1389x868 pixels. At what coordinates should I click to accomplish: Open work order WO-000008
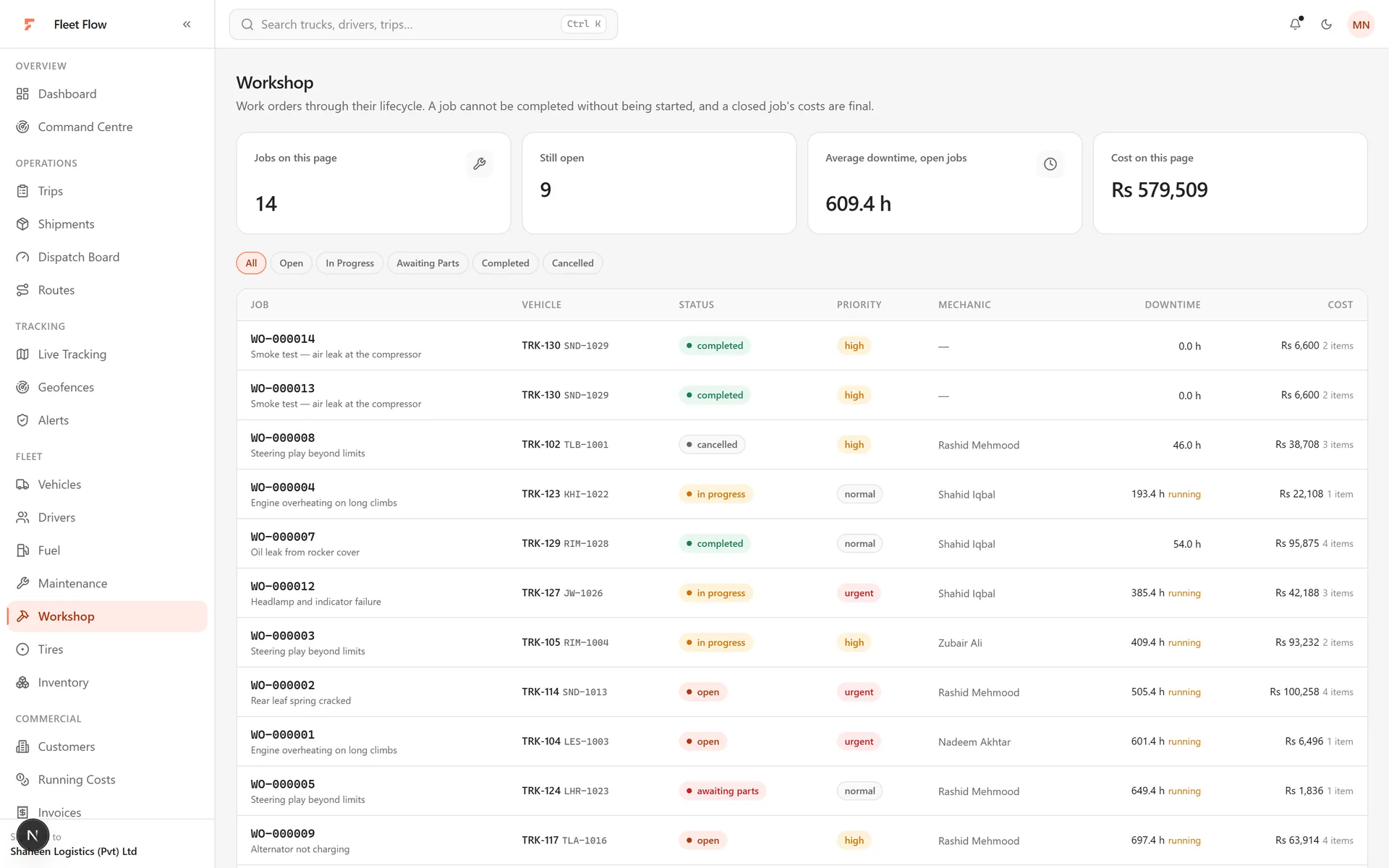point(283,438)
